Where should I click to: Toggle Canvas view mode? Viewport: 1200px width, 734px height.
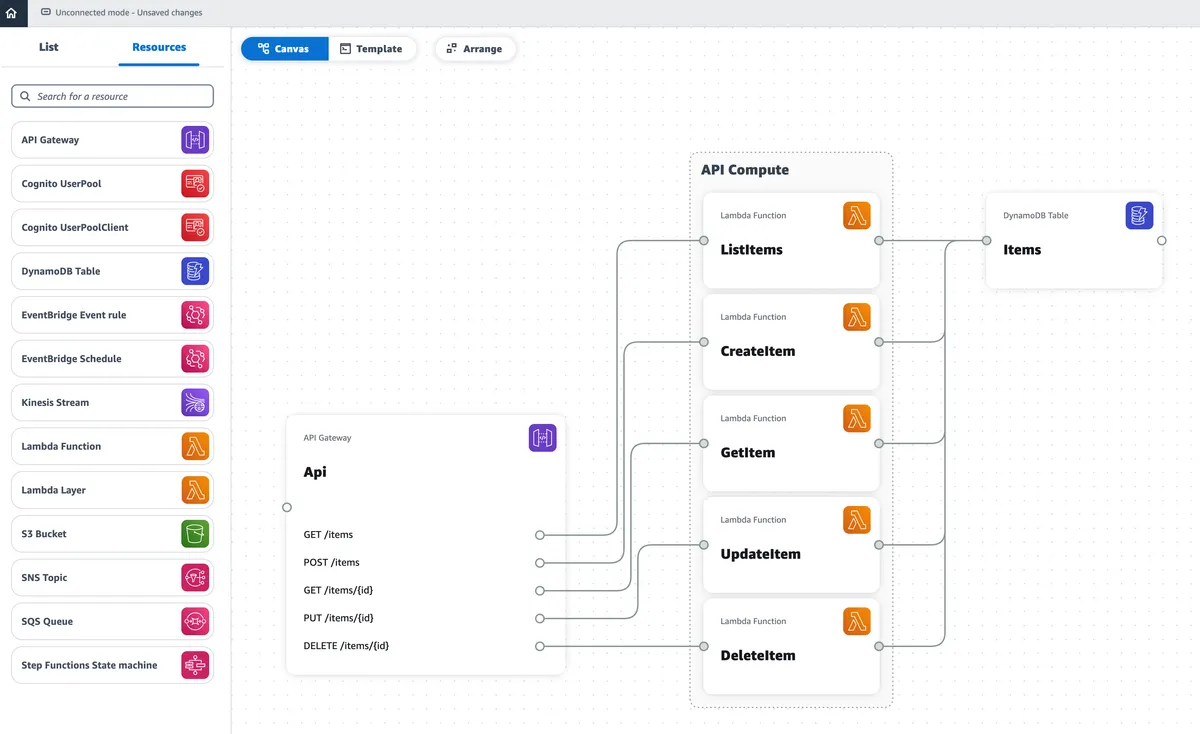[284, 48]
